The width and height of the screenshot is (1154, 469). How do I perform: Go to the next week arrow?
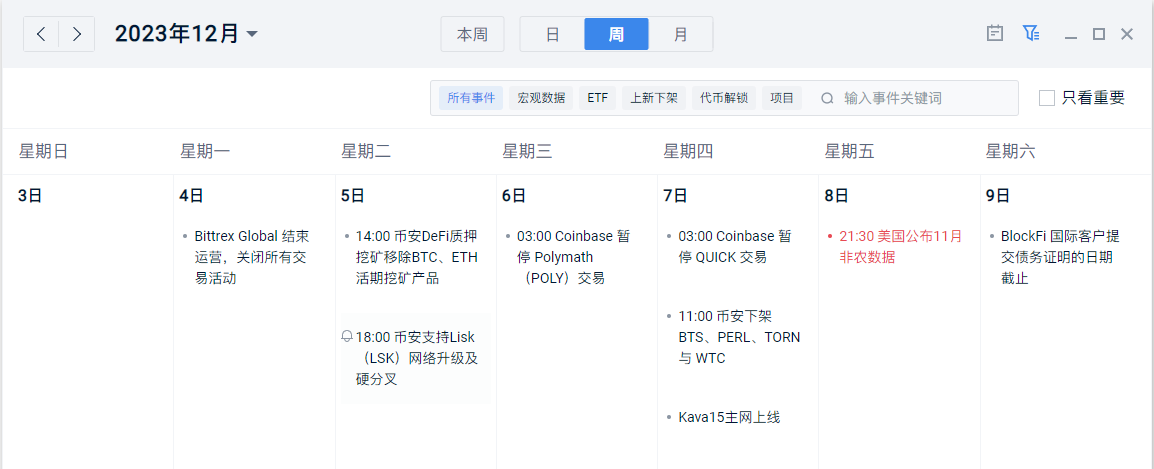pos(77,34)
